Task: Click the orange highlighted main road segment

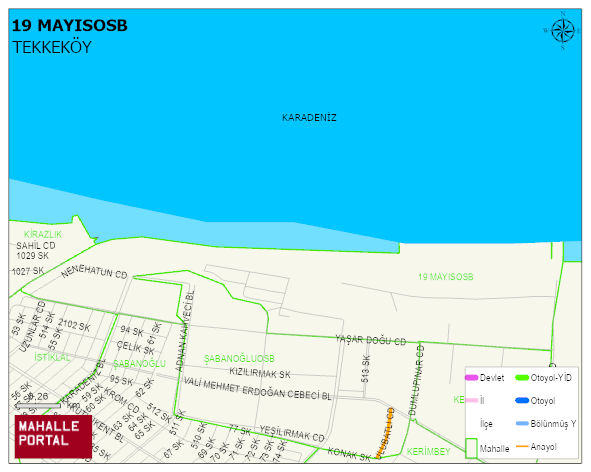Action: tap(384, 433)
